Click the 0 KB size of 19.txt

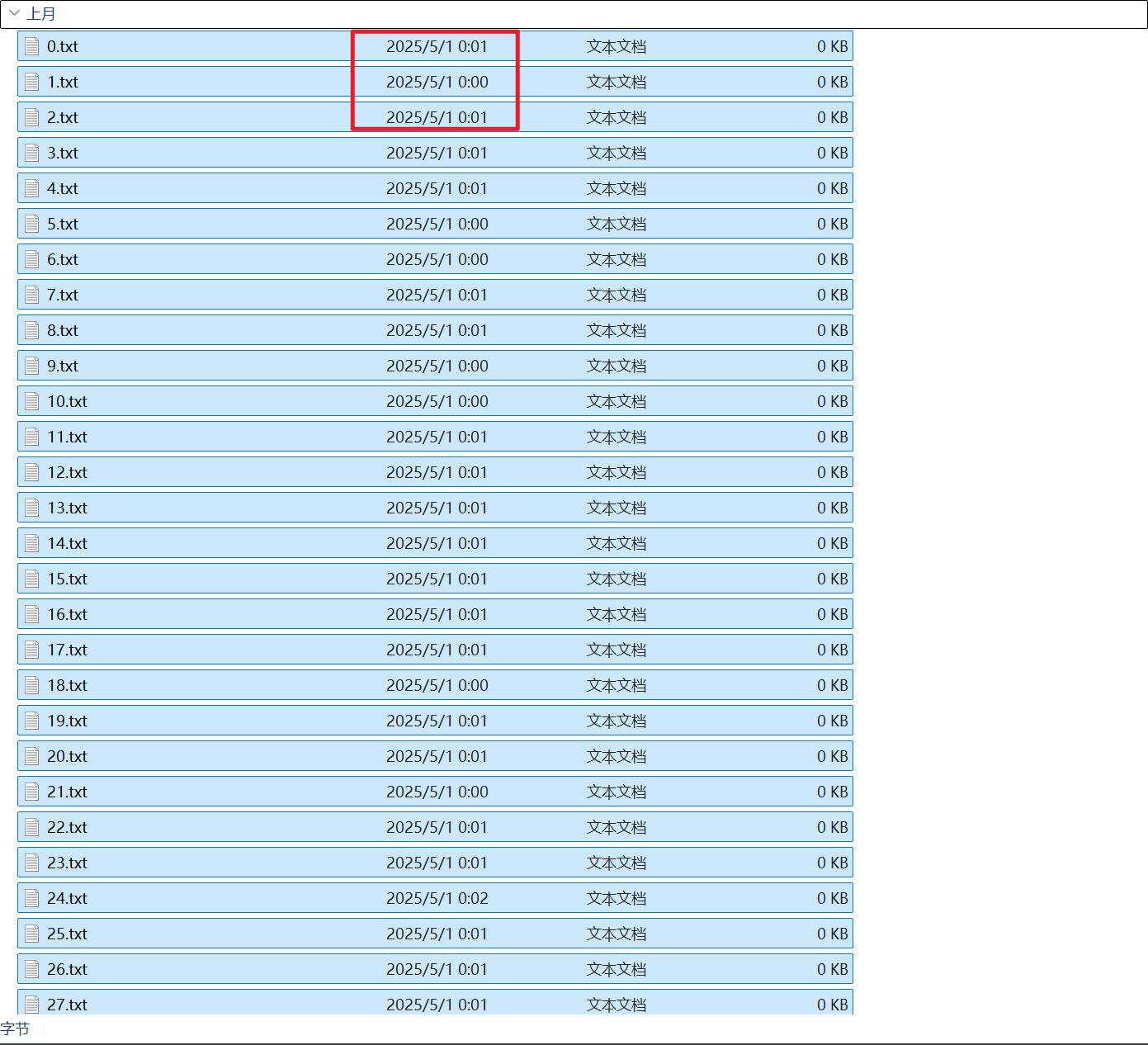[833, 721]
